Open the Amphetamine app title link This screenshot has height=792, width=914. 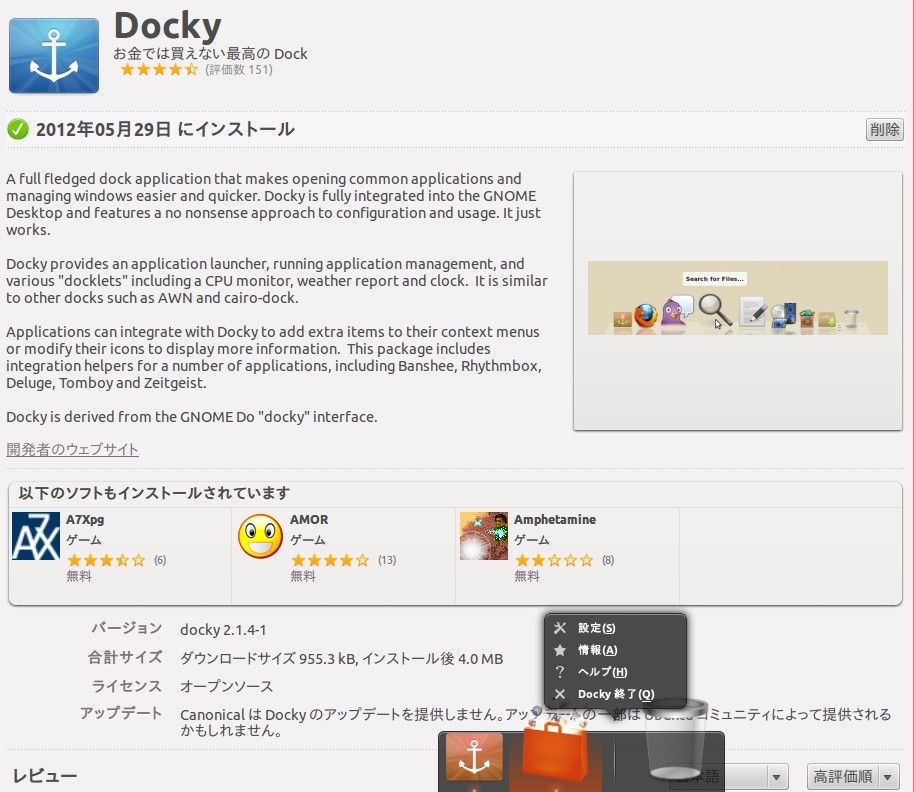[555, 519]
